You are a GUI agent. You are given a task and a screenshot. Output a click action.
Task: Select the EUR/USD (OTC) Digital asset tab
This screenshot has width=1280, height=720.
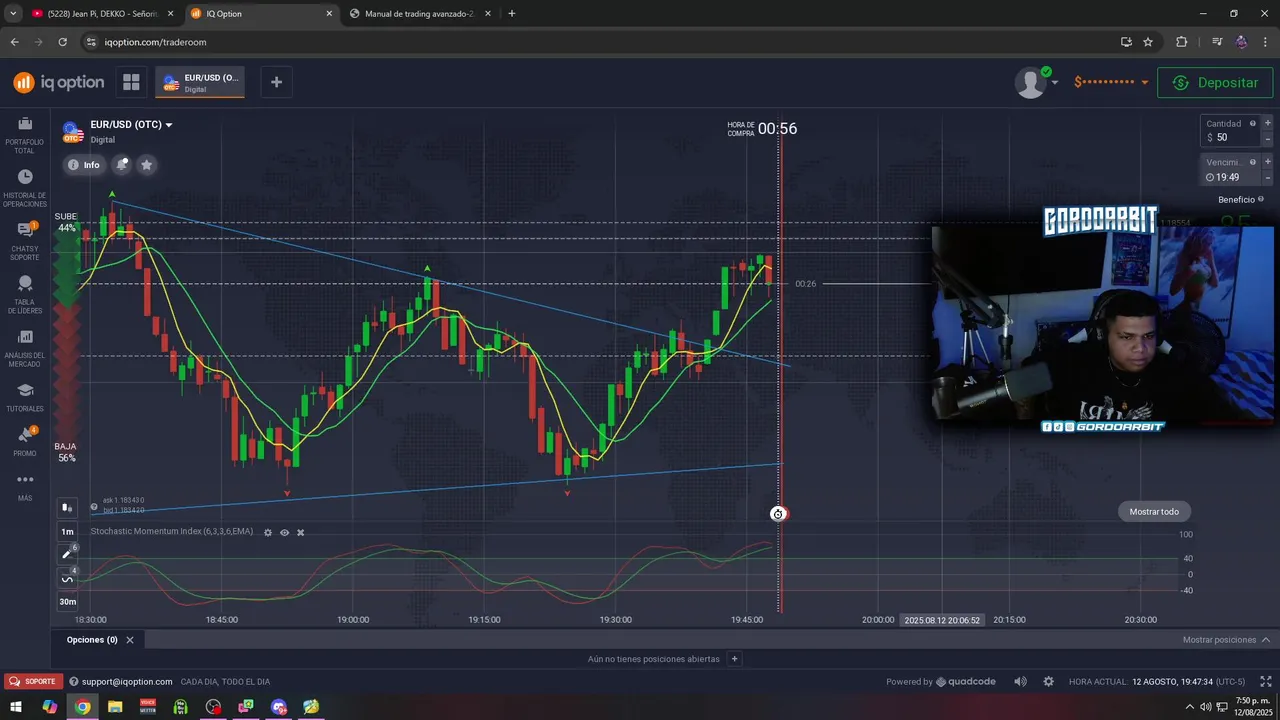[200, 82]
